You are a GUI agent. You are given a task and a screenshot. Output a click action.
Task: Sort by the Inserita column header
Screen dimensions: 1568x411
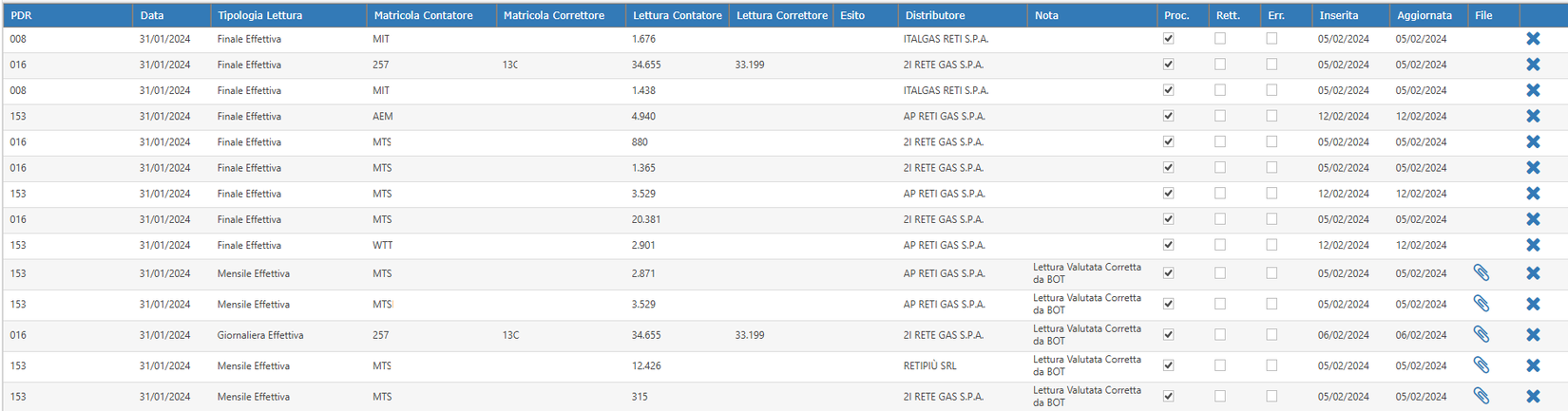coord(1339,15)
